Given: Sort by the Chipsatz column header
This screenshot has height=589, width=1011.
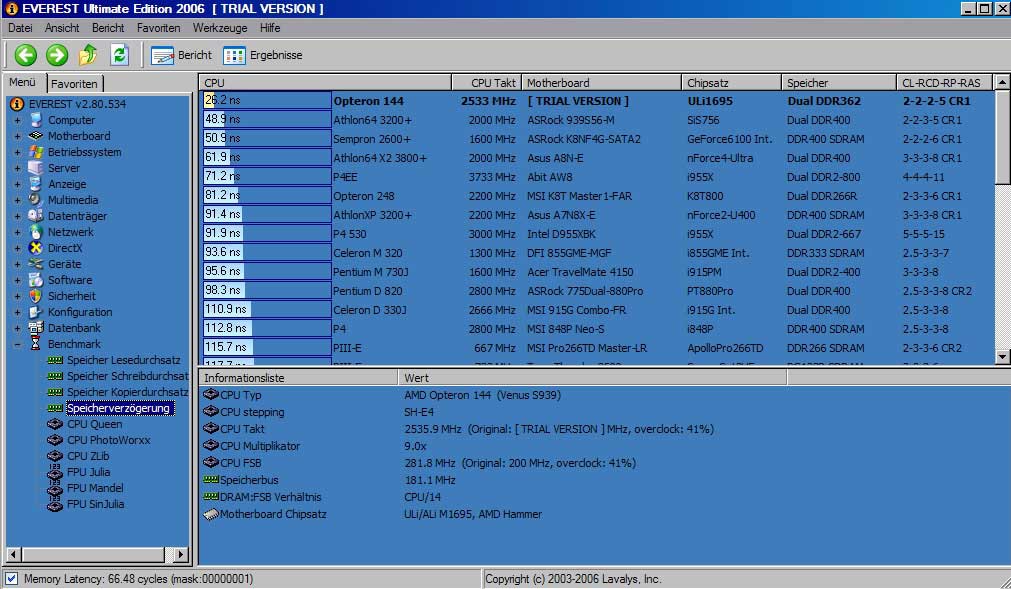Looking at the screenshot, I should pyautogui.click(x=731, y=82).
